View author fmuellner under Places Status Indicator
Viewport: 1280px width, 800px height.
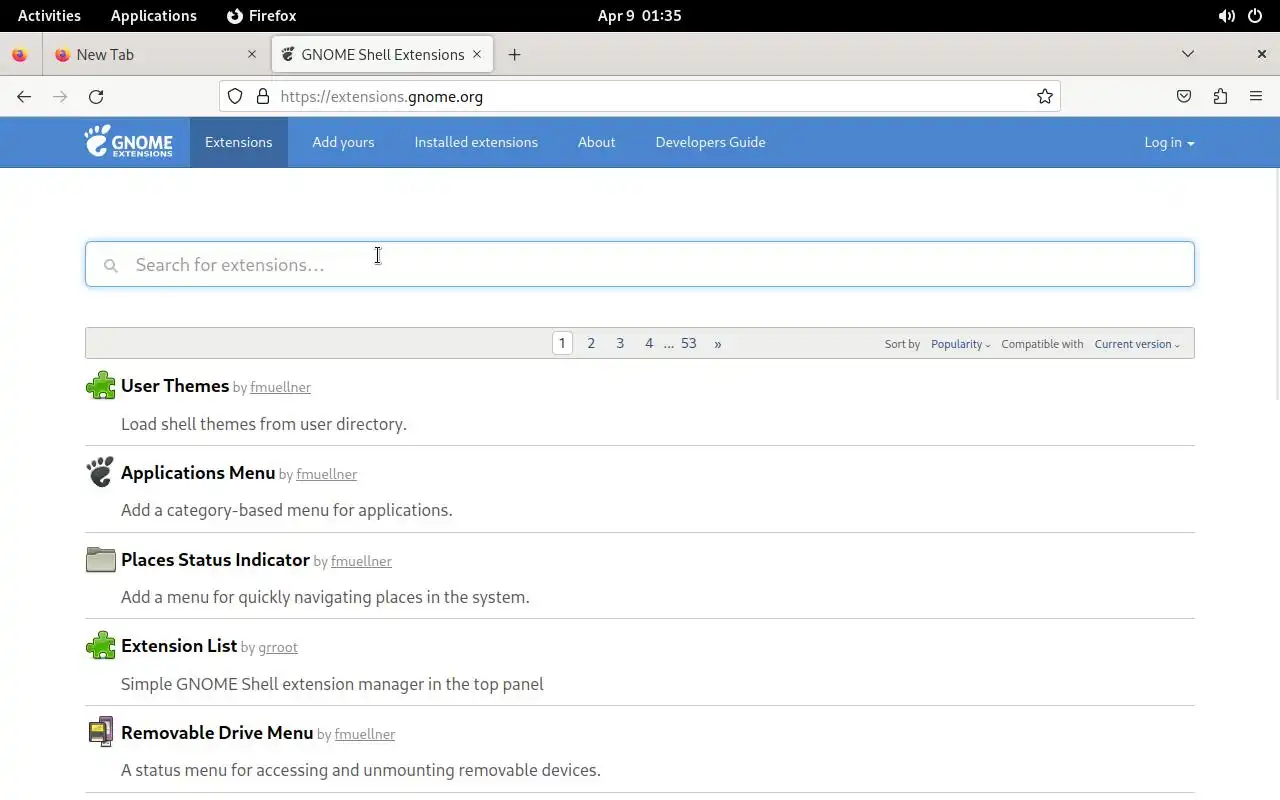361,561
